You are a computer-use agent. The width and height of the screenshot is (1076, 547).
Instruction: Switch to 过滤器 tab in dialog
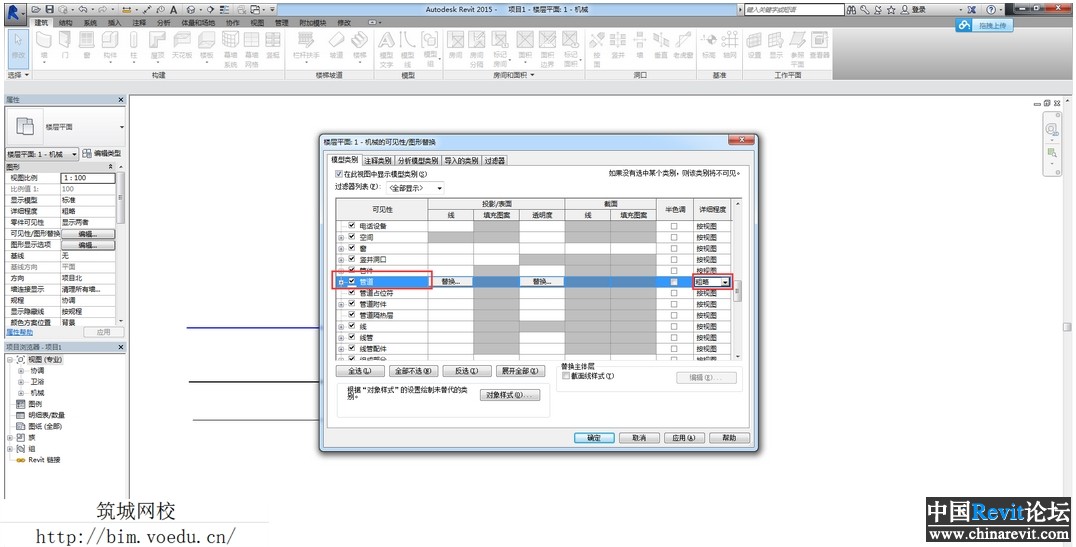(x=495, y=161)
